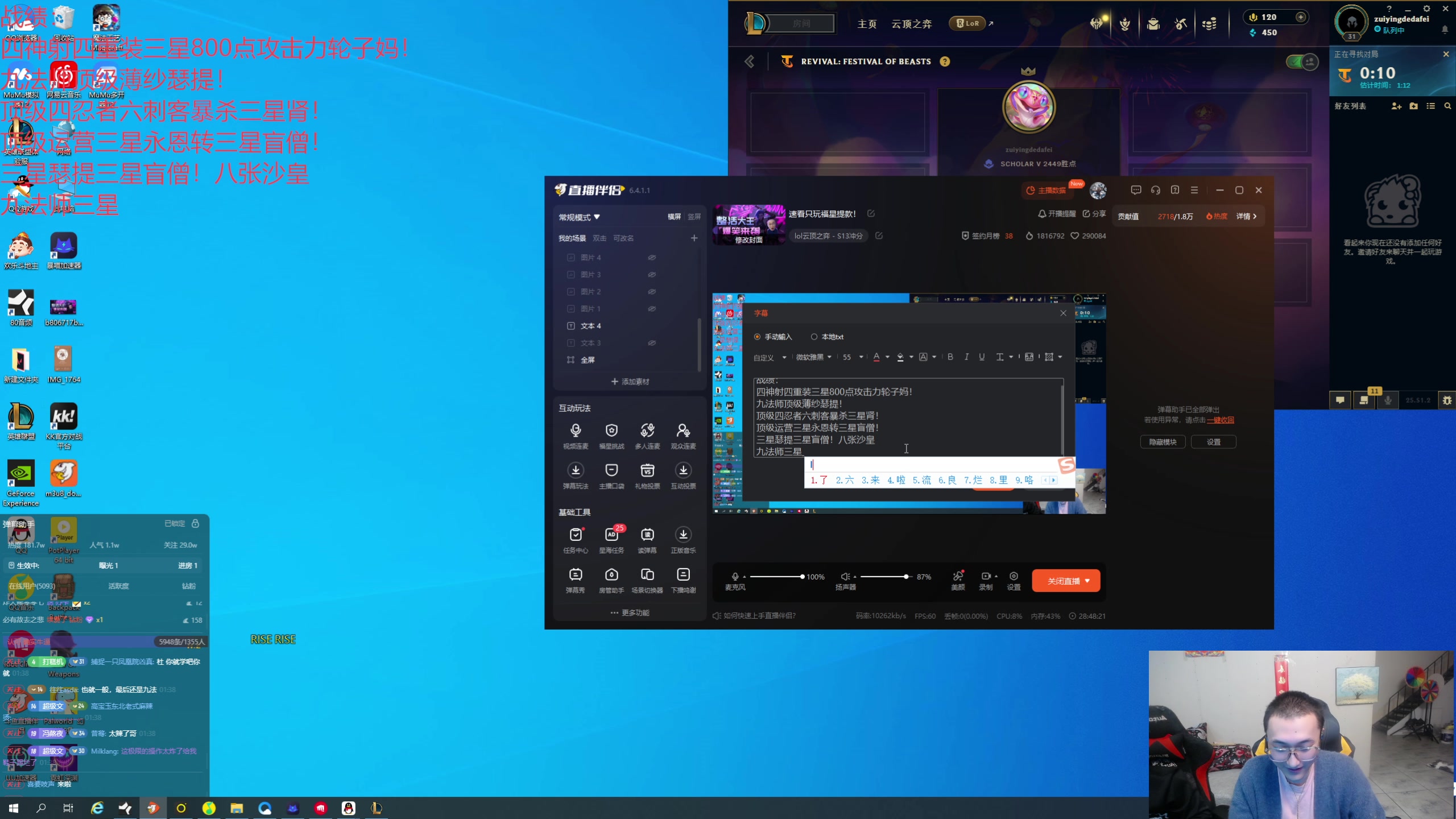Viewport: 1456px width, 819px height.
Task: Open 礼物投票 gift voting tool
Action: tap(647, 475)
